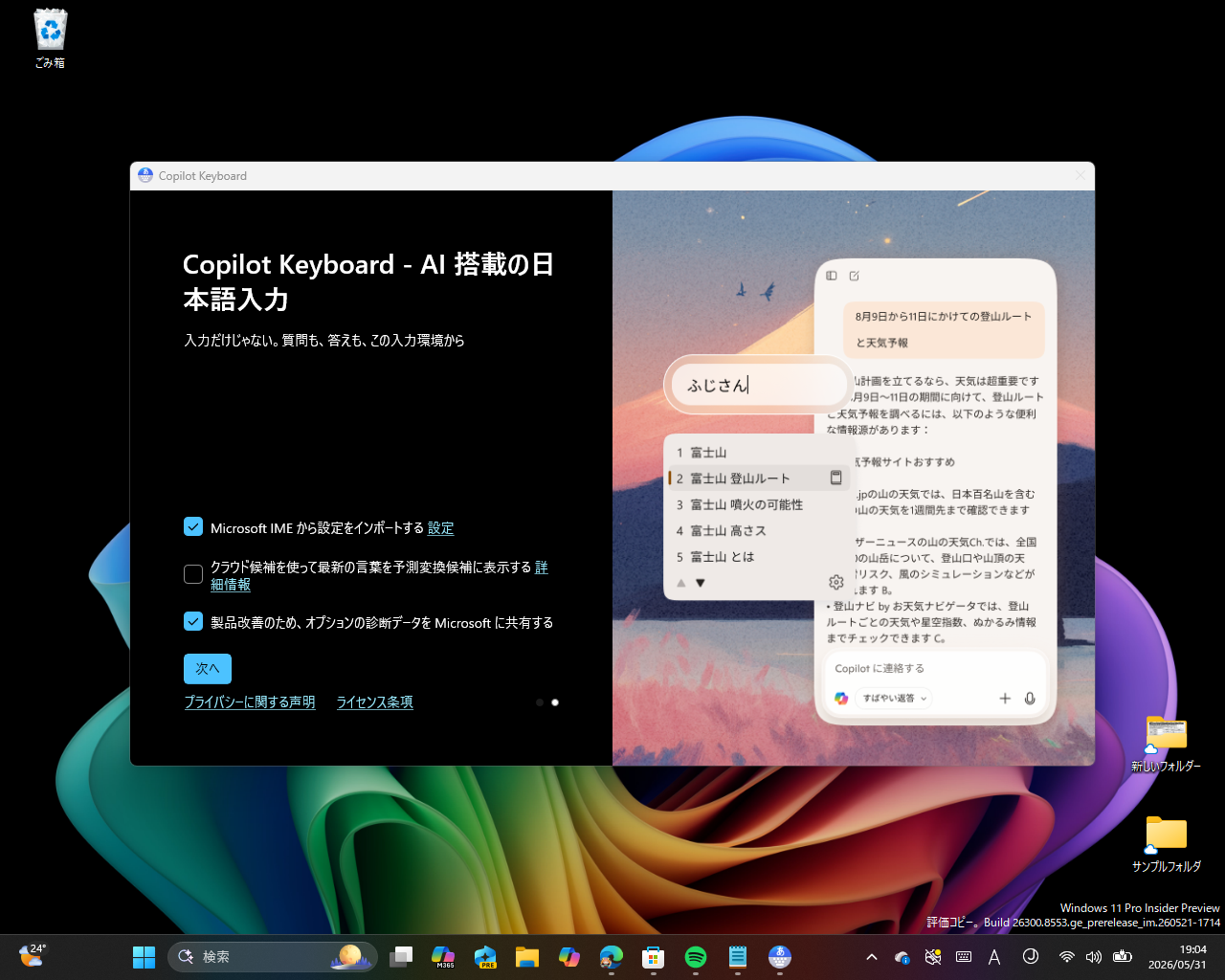Click the 次へ button
Viewport: 1225px width, 980px height.
click(208, 668)
